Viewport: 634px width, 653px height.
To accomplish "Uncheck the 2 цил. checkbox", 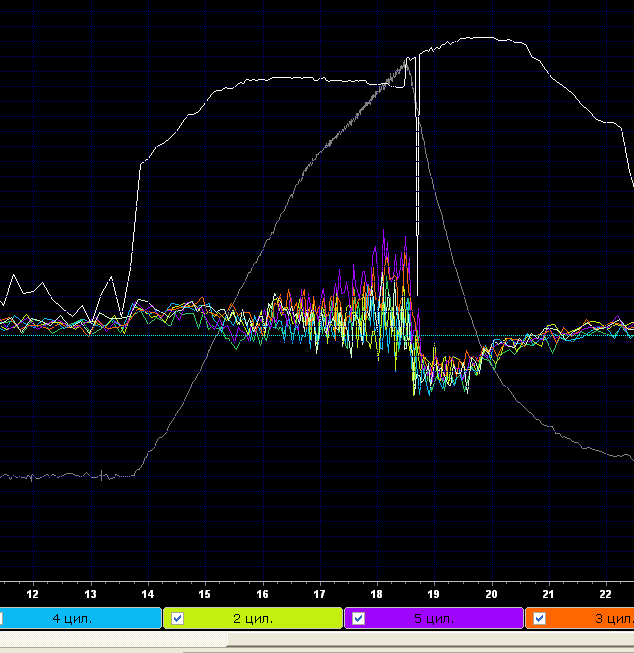I will [177, 618].
